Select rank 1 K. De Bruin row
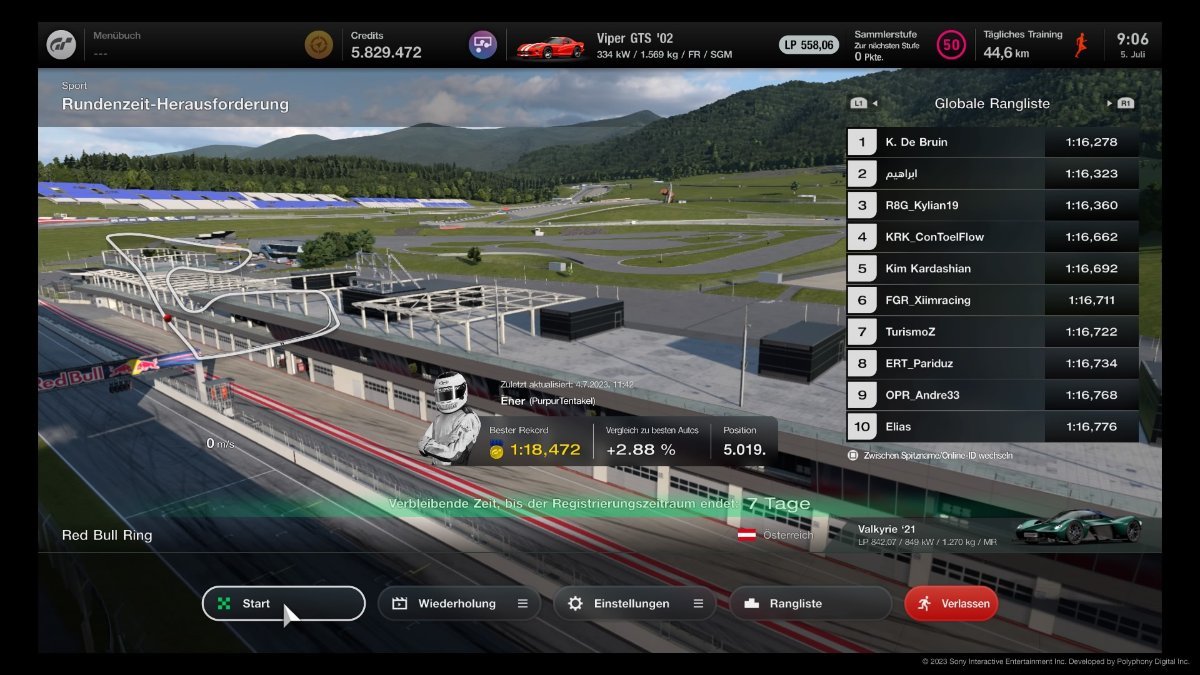 992,142
